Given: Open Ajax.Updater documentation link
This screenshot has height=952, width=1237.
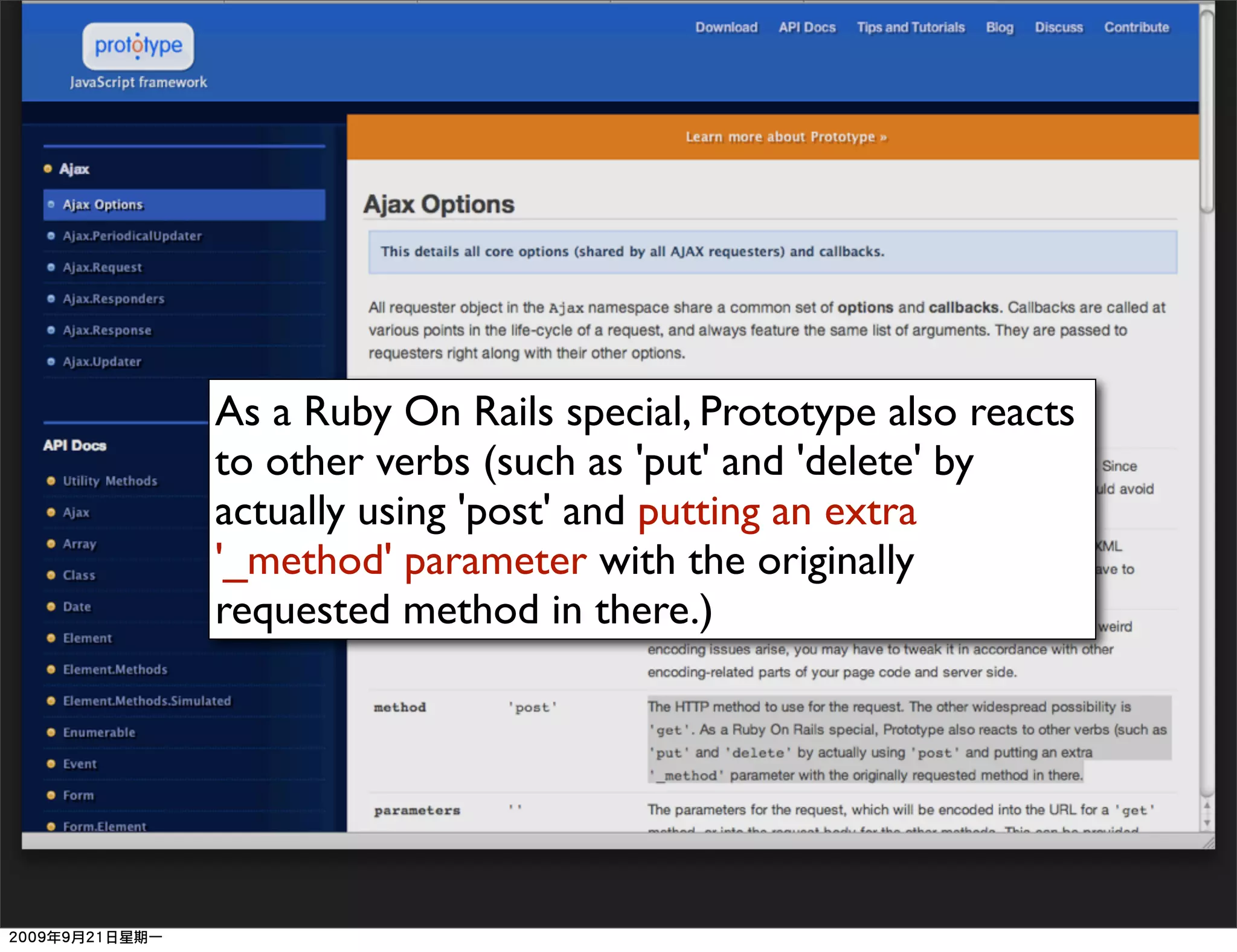Looking at the screenshot, I should pyautogui.click(x=102, y=362).
